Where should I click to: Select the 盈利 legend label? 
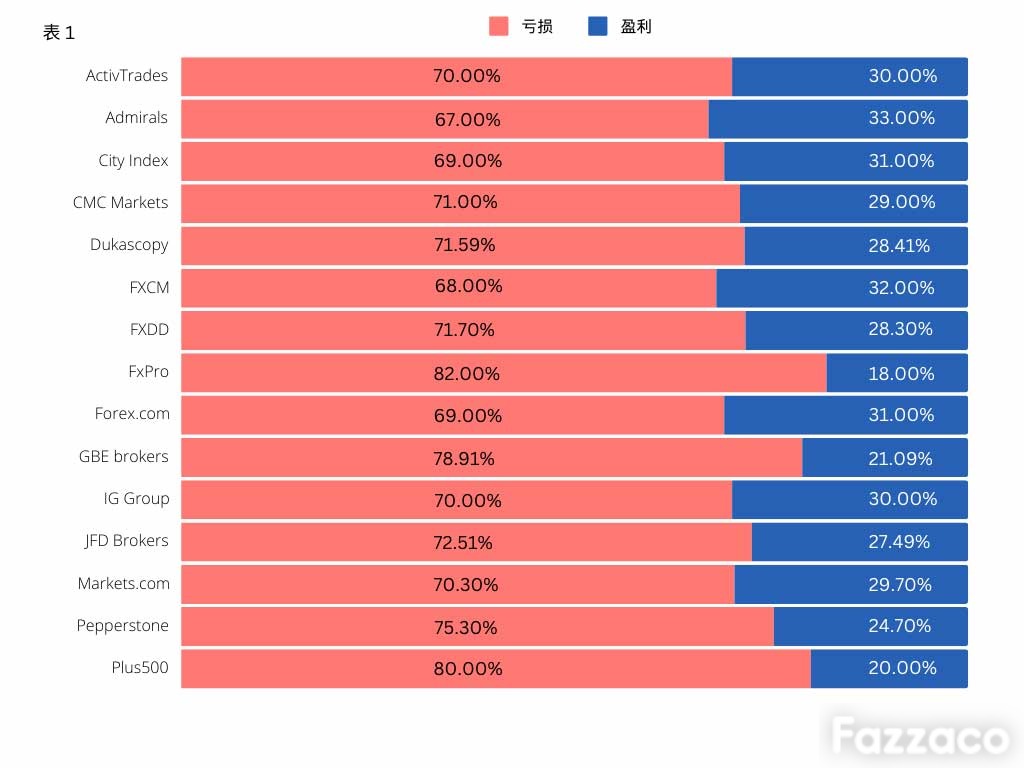coord(635,27)
